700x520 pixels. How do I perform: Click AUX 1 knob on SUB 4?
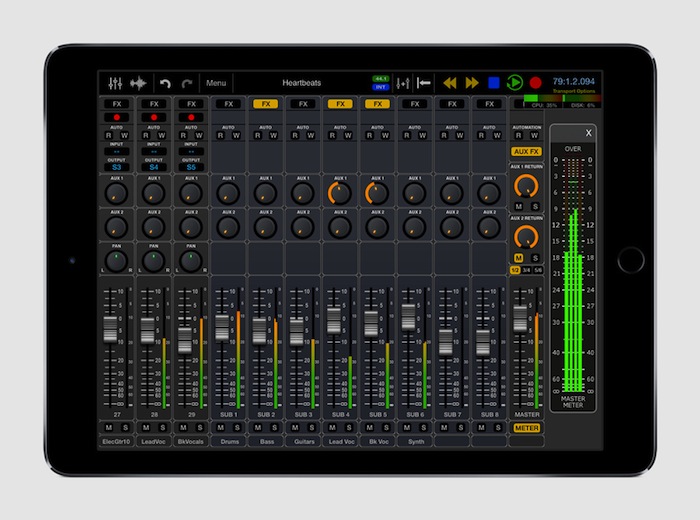tap(340, 194)
